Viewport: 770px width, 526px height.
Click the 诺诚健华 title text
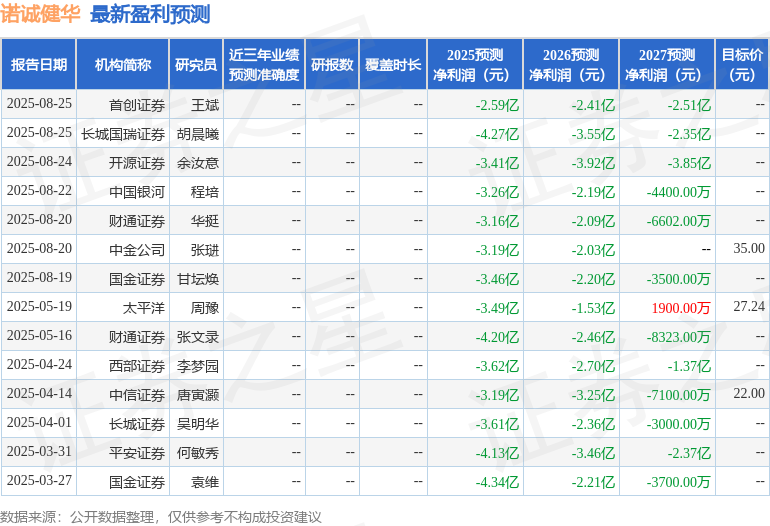[40, 14]
